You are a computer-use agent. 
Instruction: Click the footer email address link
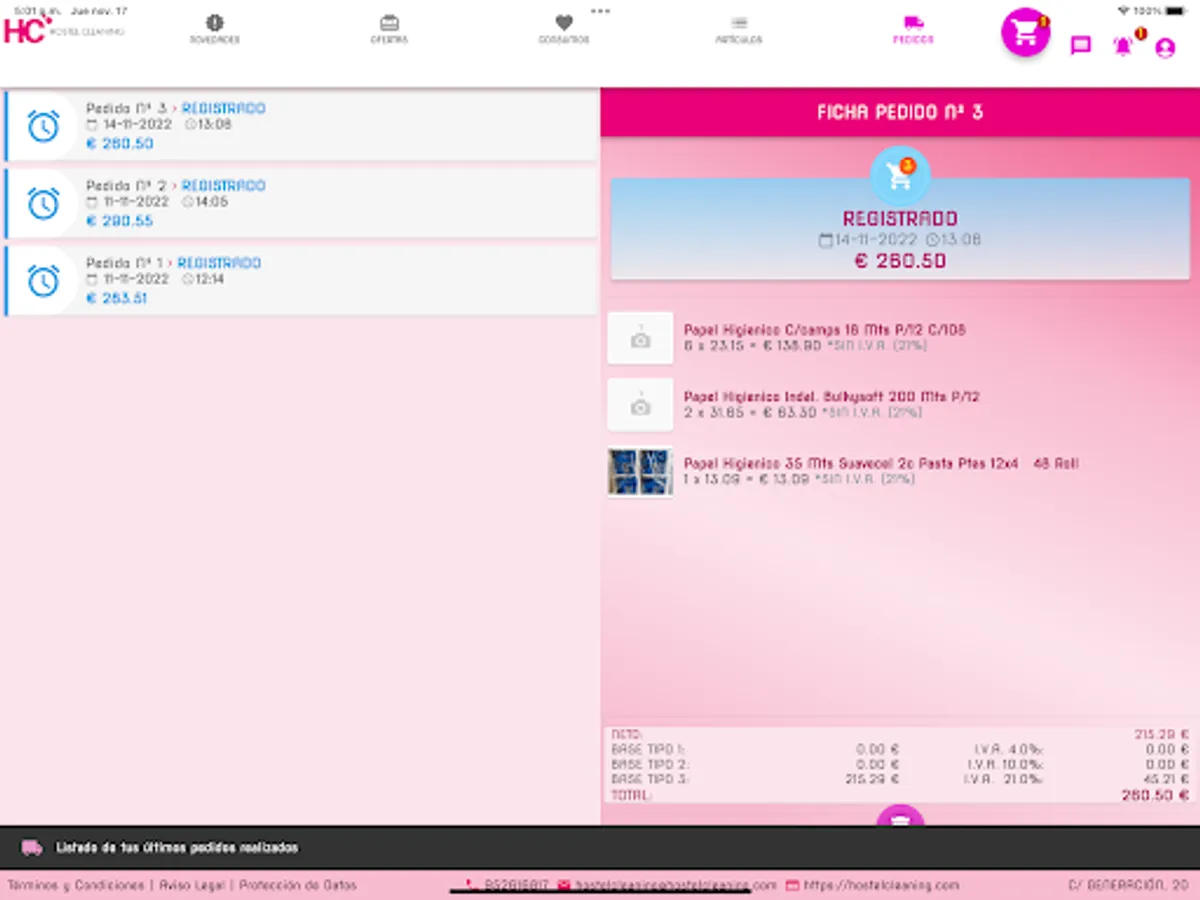point(676,885)
